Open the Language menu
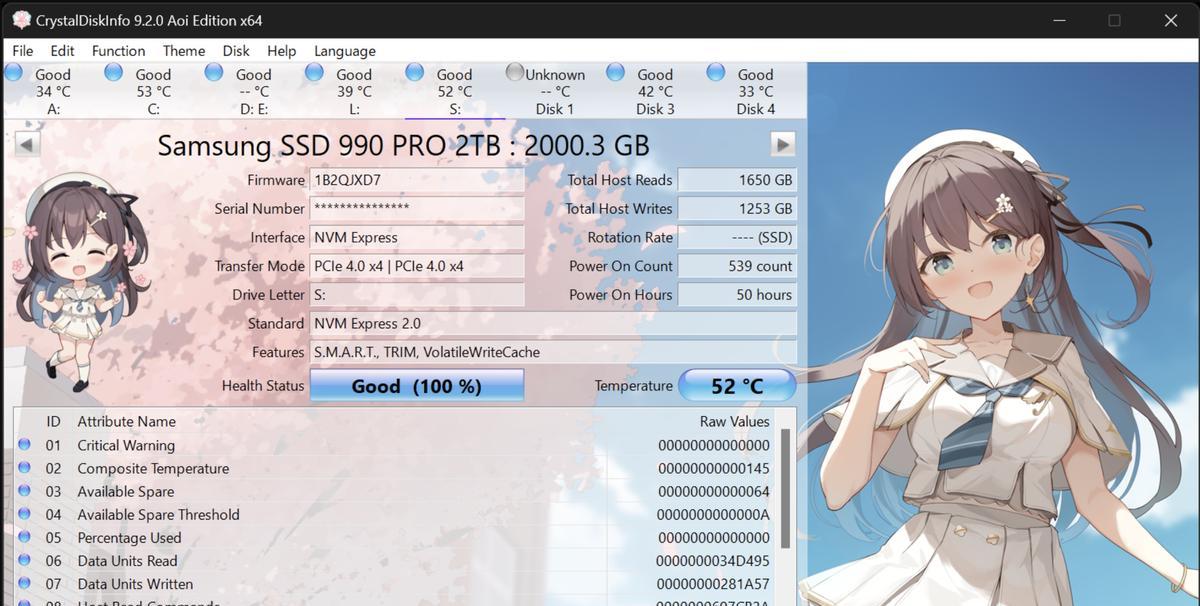This screenshot has width=1200, height=606. coord(345,51)
